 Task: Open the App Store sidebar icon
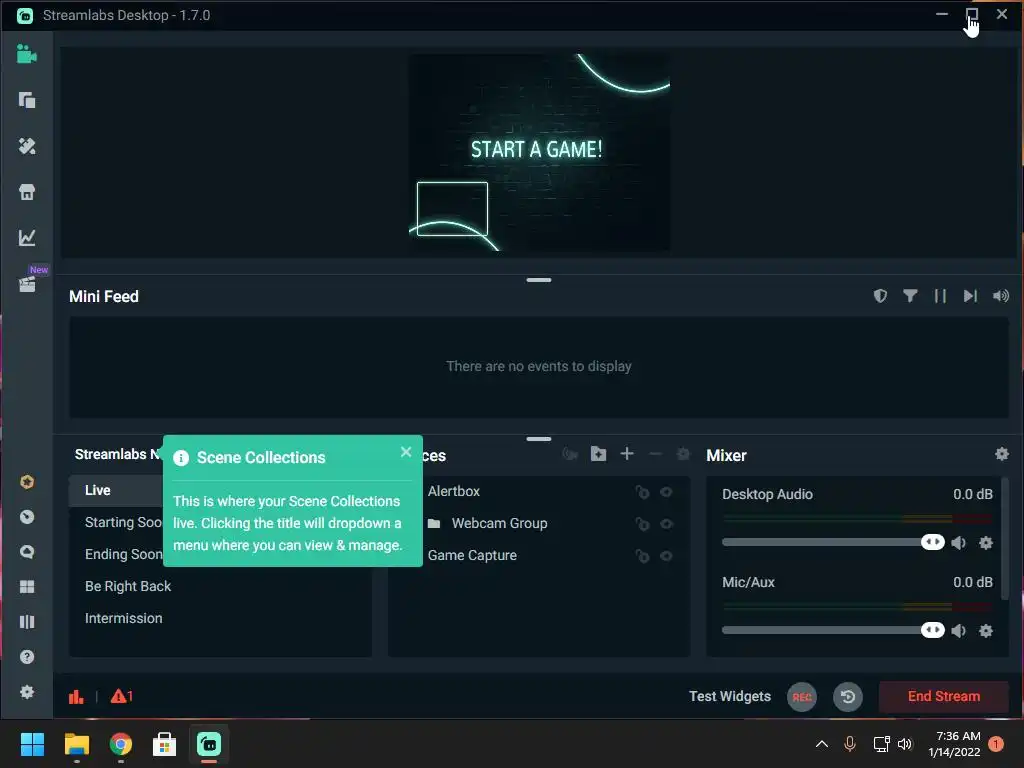(27, 192)
